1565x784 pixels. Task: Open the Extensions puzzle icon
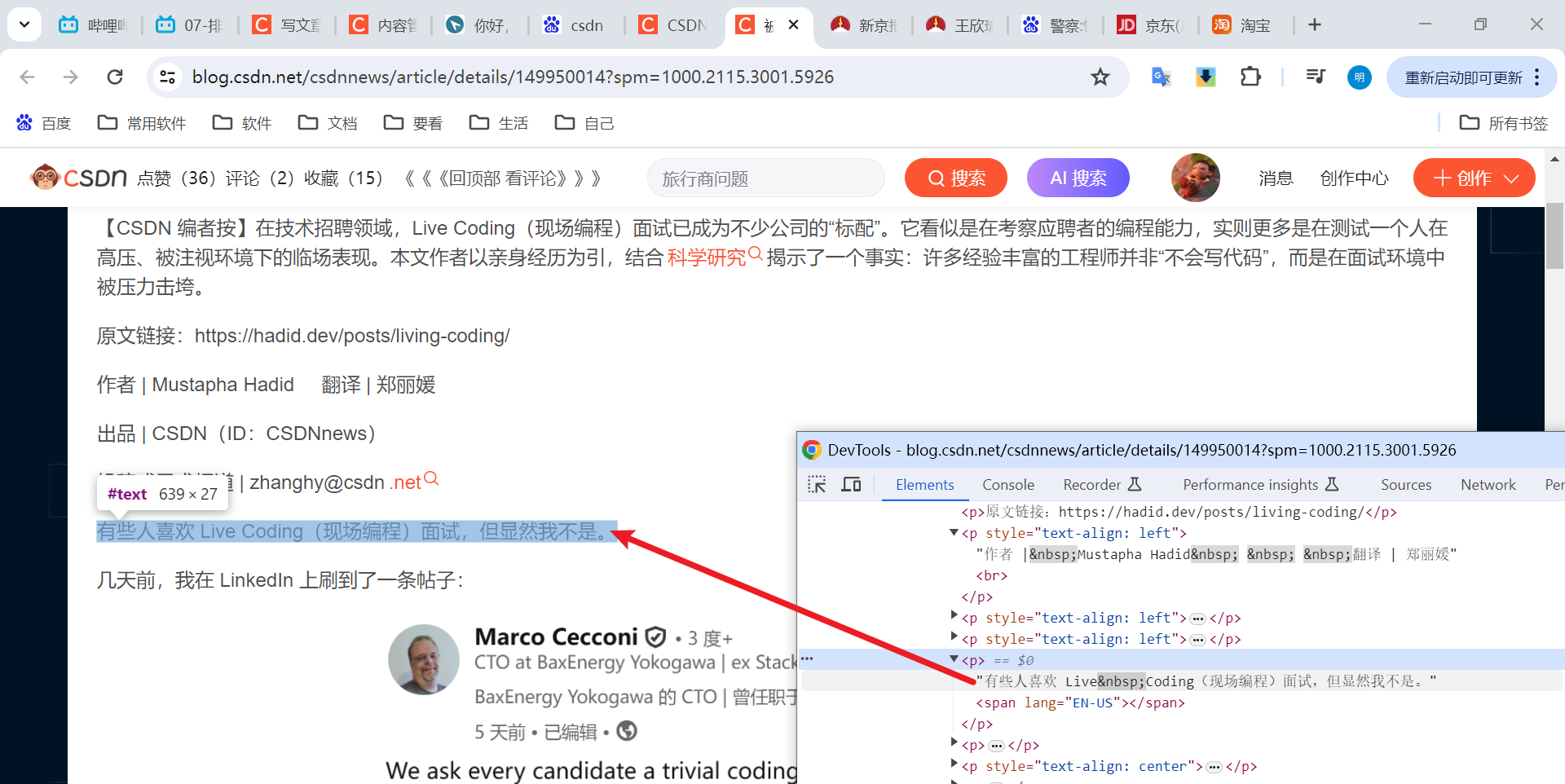[1250, 77]
